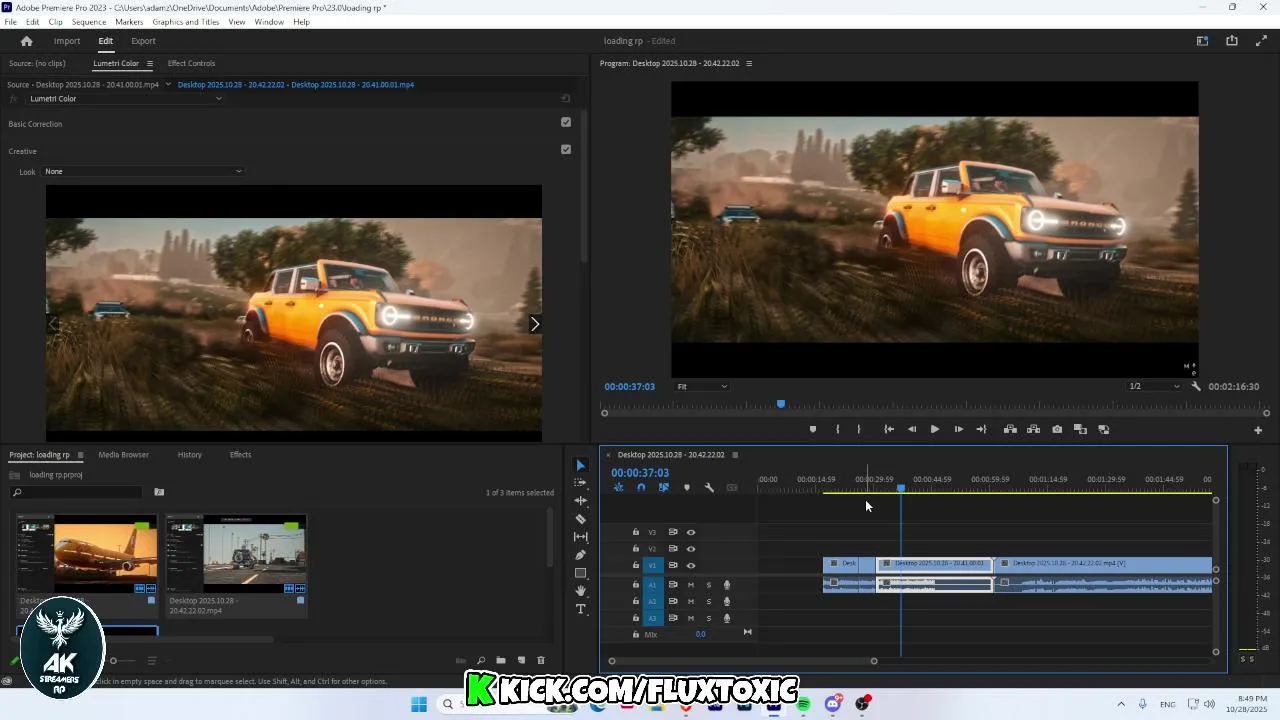
Task: Switch to the Media Browser tab
Action: pos(123,455)
